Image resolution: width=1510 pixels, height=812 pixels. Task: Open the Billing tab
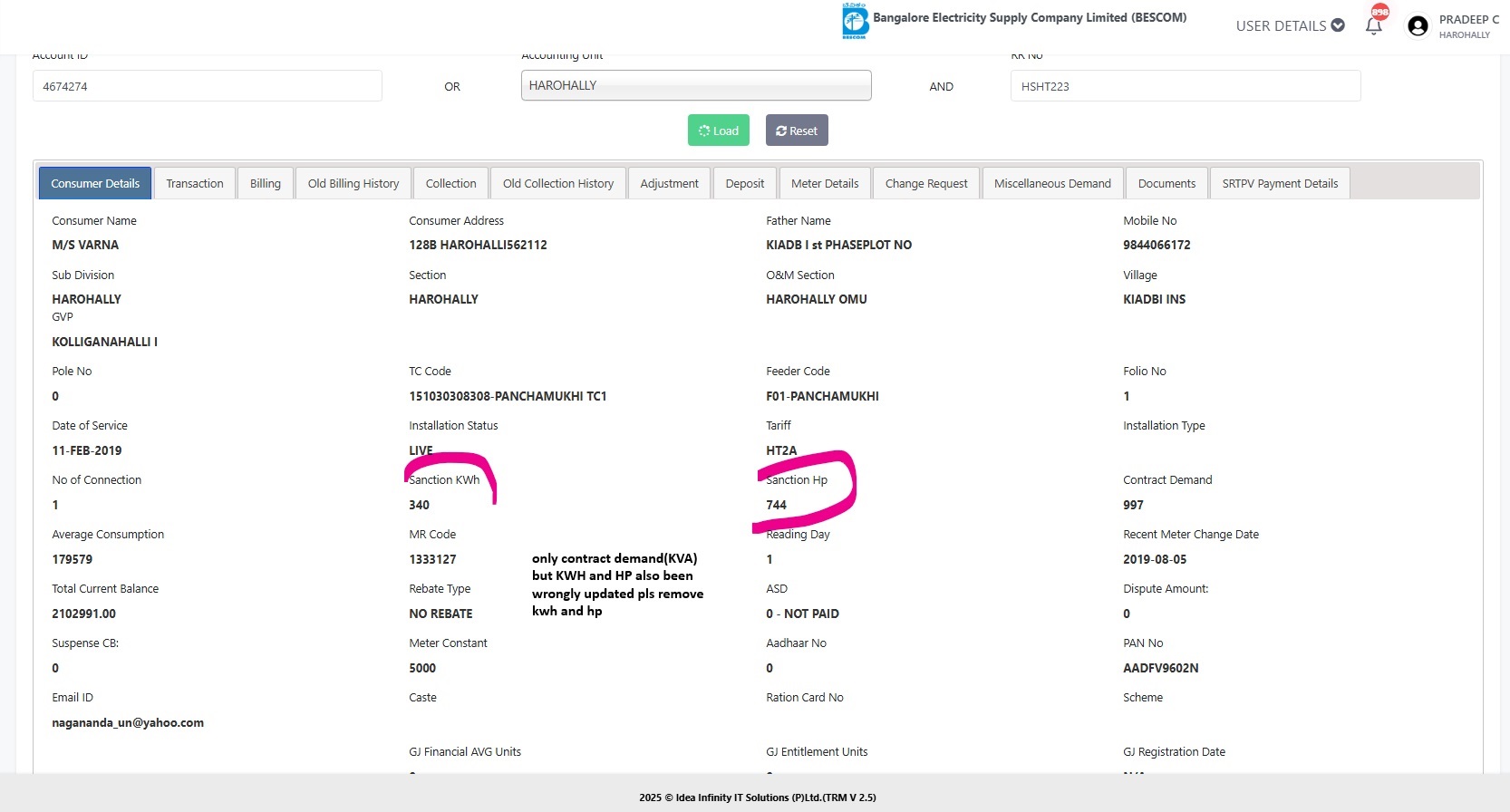click(266, 183)
